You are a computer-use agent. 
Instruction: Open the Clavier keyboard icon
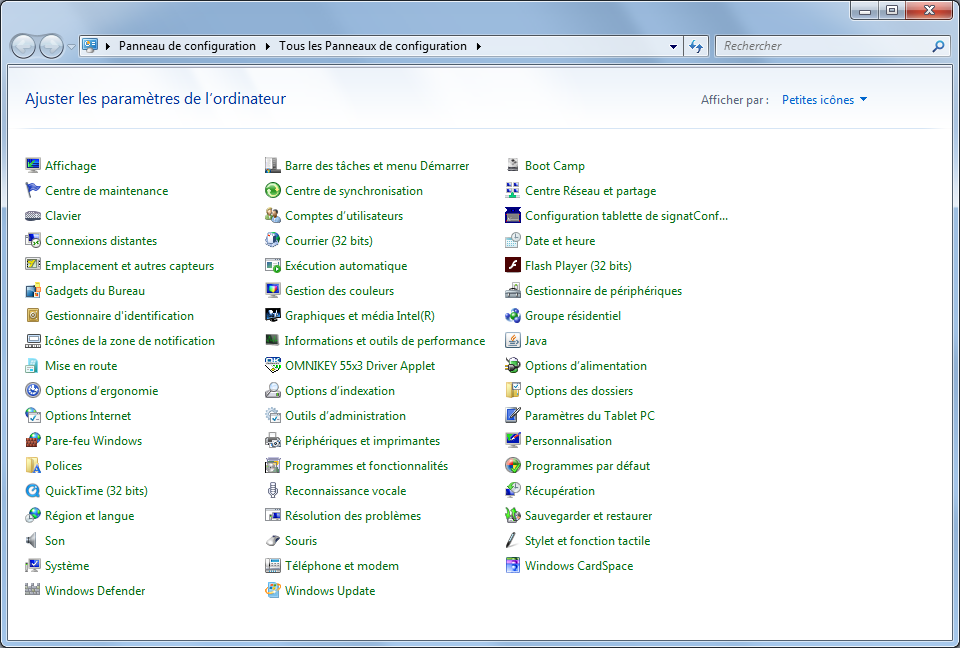[32, 216]
